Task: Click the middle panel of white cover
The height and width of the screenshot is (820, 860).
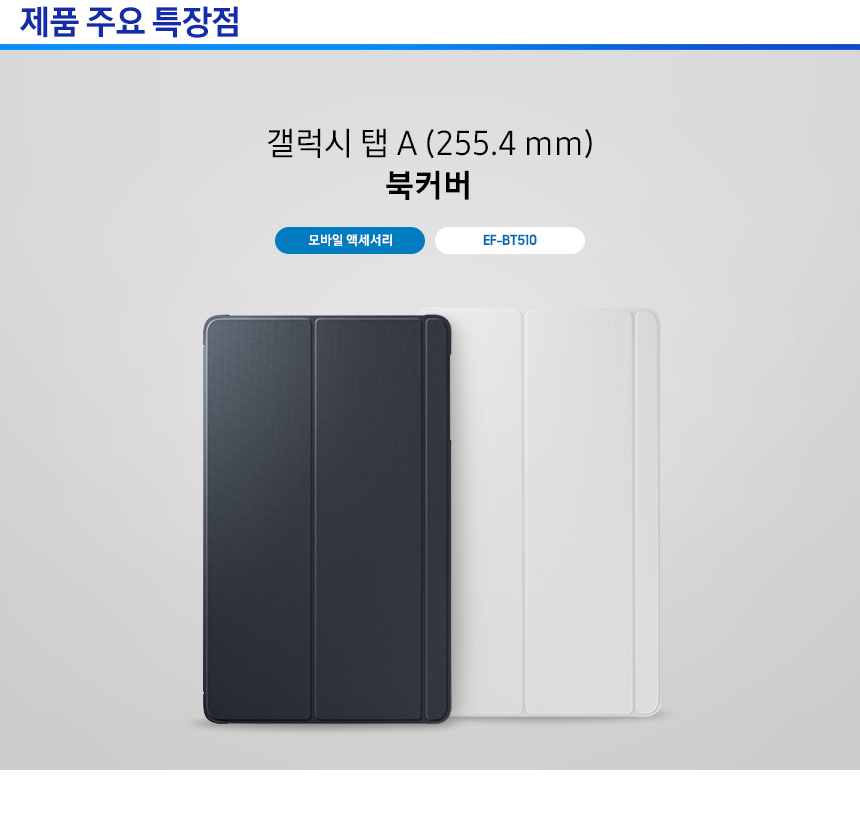Action: coord(579,512)
